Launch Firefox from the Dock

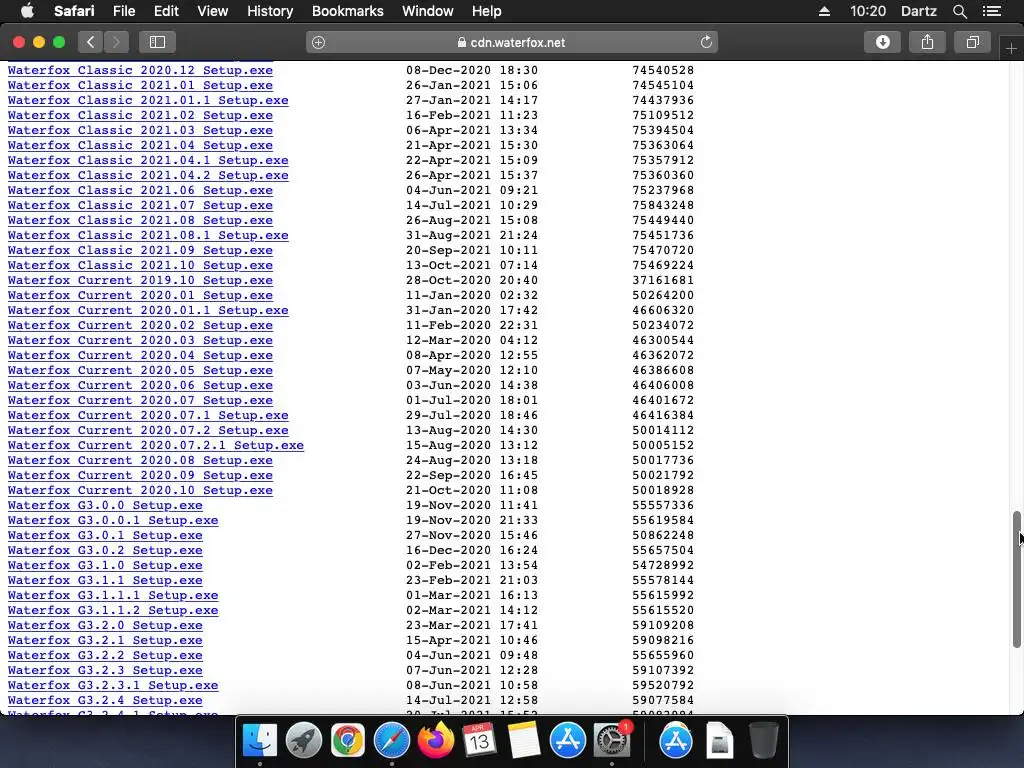[436, 741]
